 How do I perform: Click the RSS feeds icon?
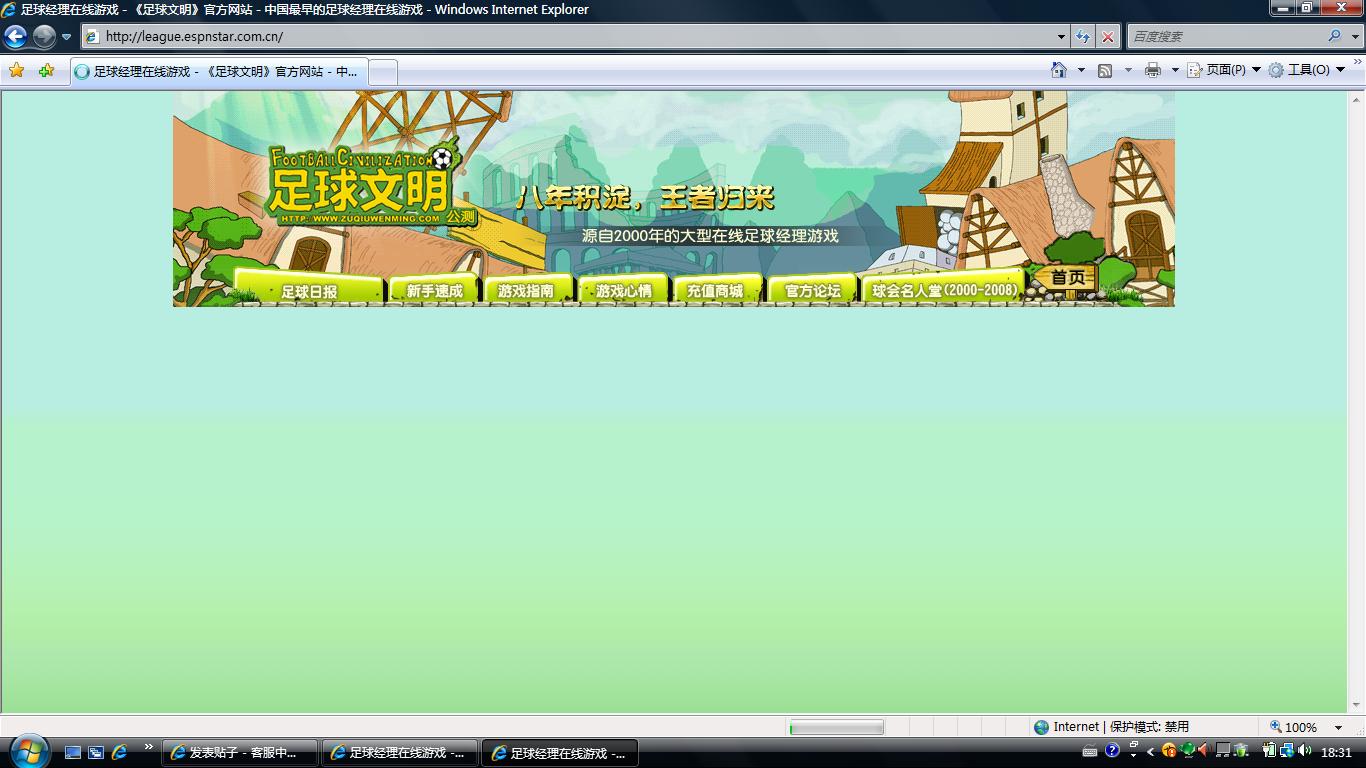click(x=1105, y=70)
